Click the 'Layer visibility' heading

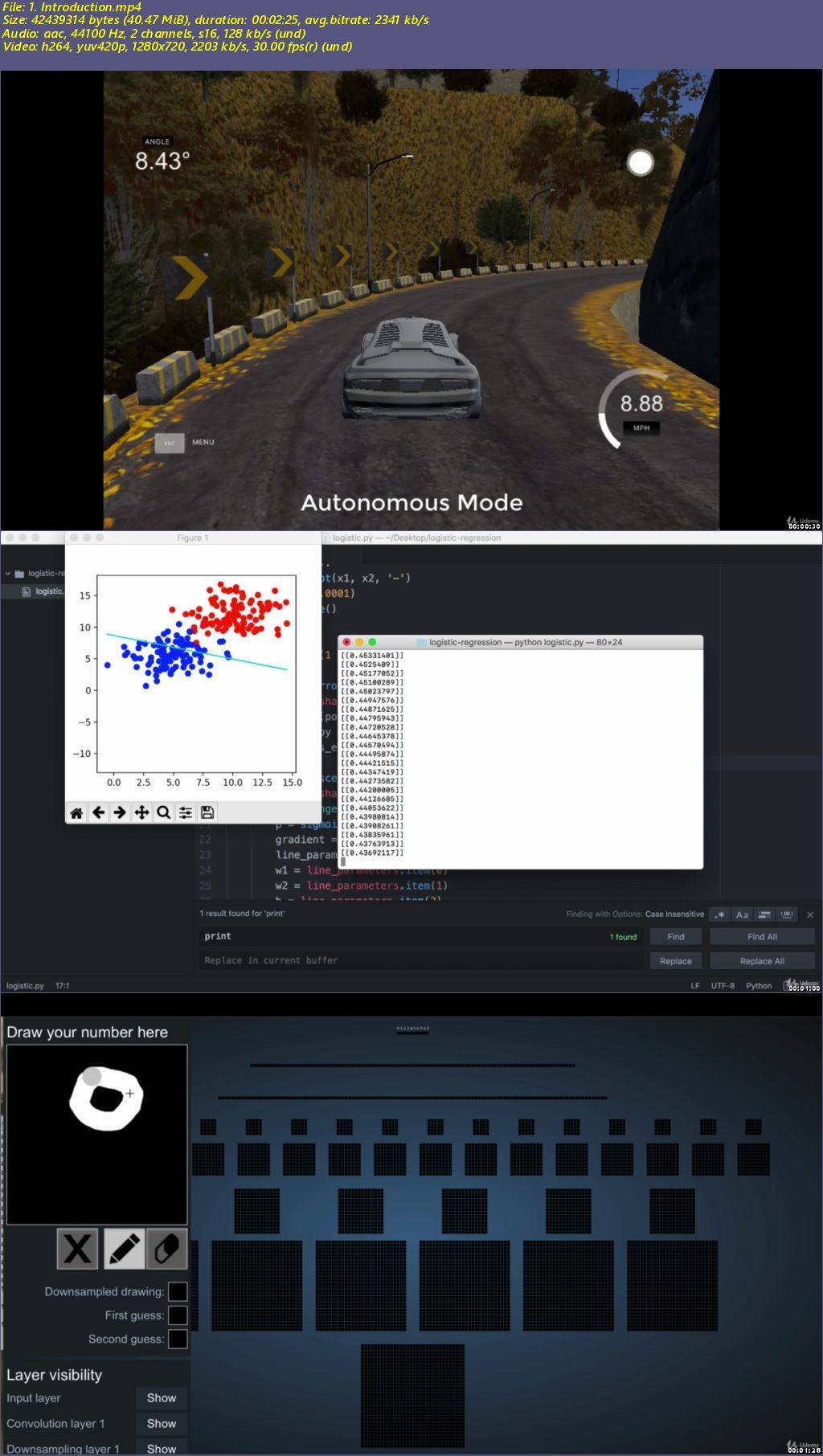coord(55,1375)
